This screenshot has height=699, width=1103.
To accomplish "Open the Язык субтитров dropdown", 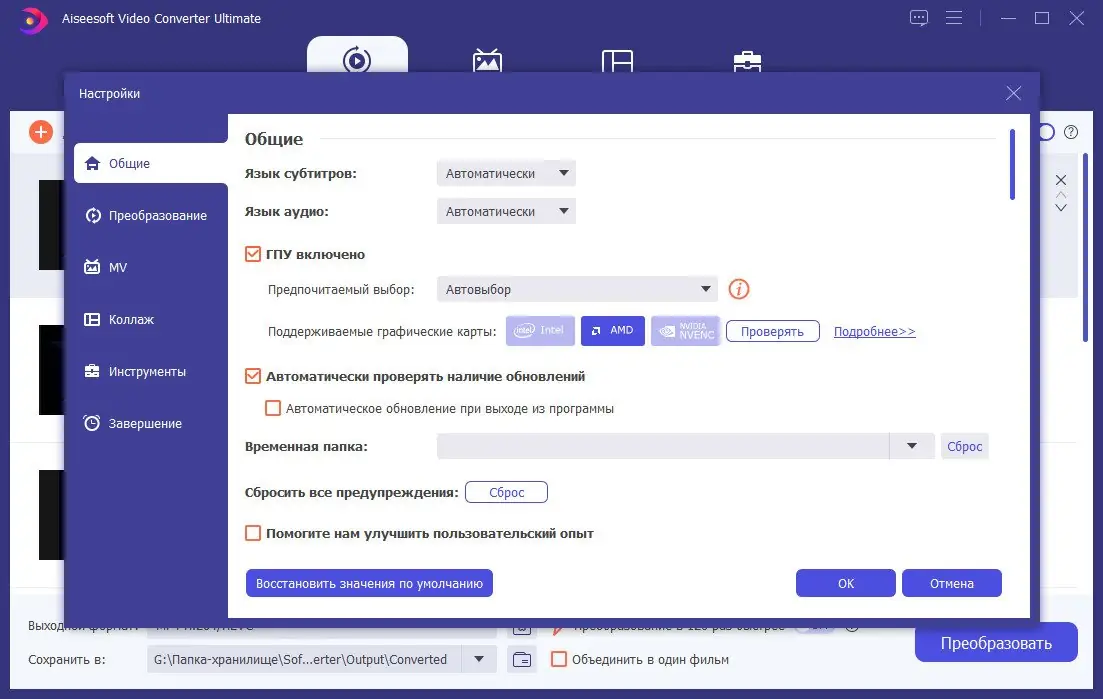I will tap(506, 173).
